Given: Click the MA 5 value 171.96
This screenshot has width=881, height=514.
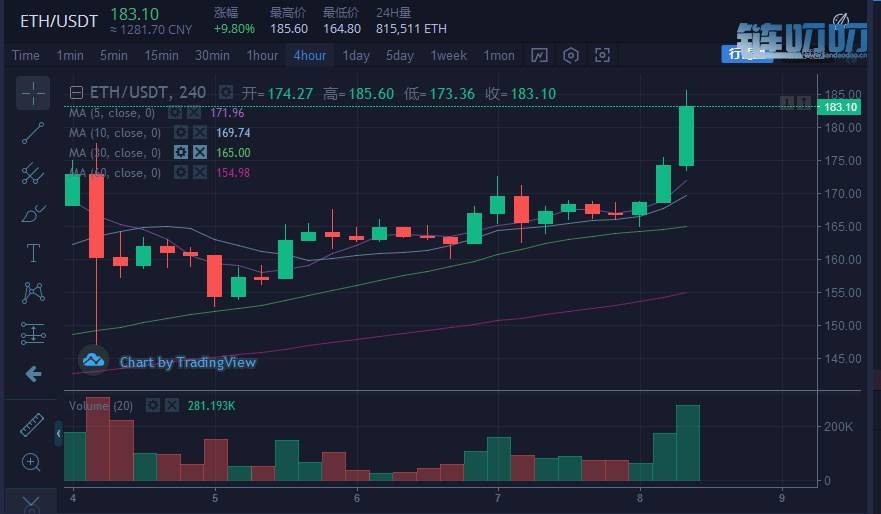Looking at the screenshot, I should (x=227, y=113).
